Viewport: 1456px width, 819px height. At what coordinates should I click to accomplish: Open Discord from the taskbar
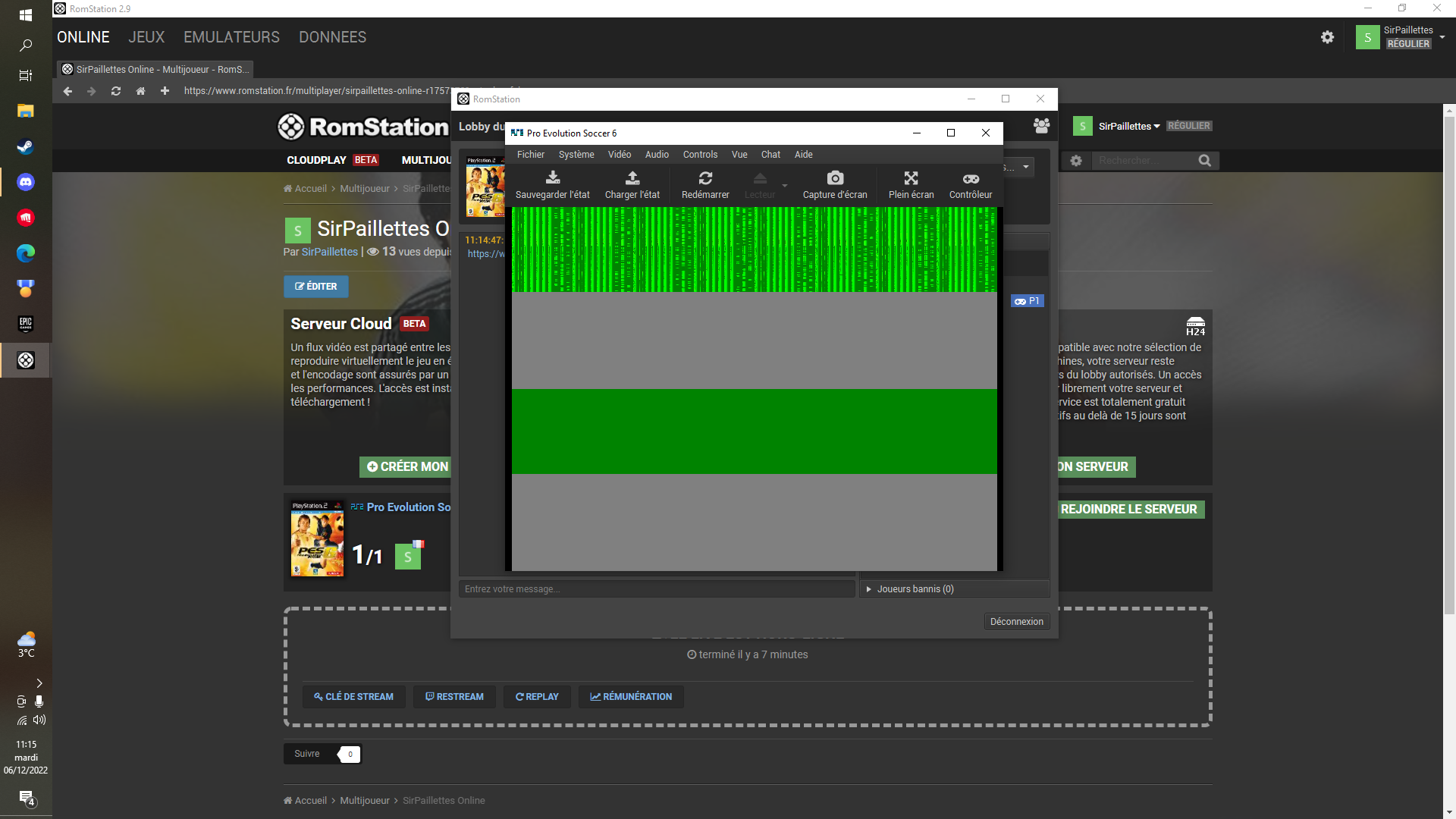[26, 182]
